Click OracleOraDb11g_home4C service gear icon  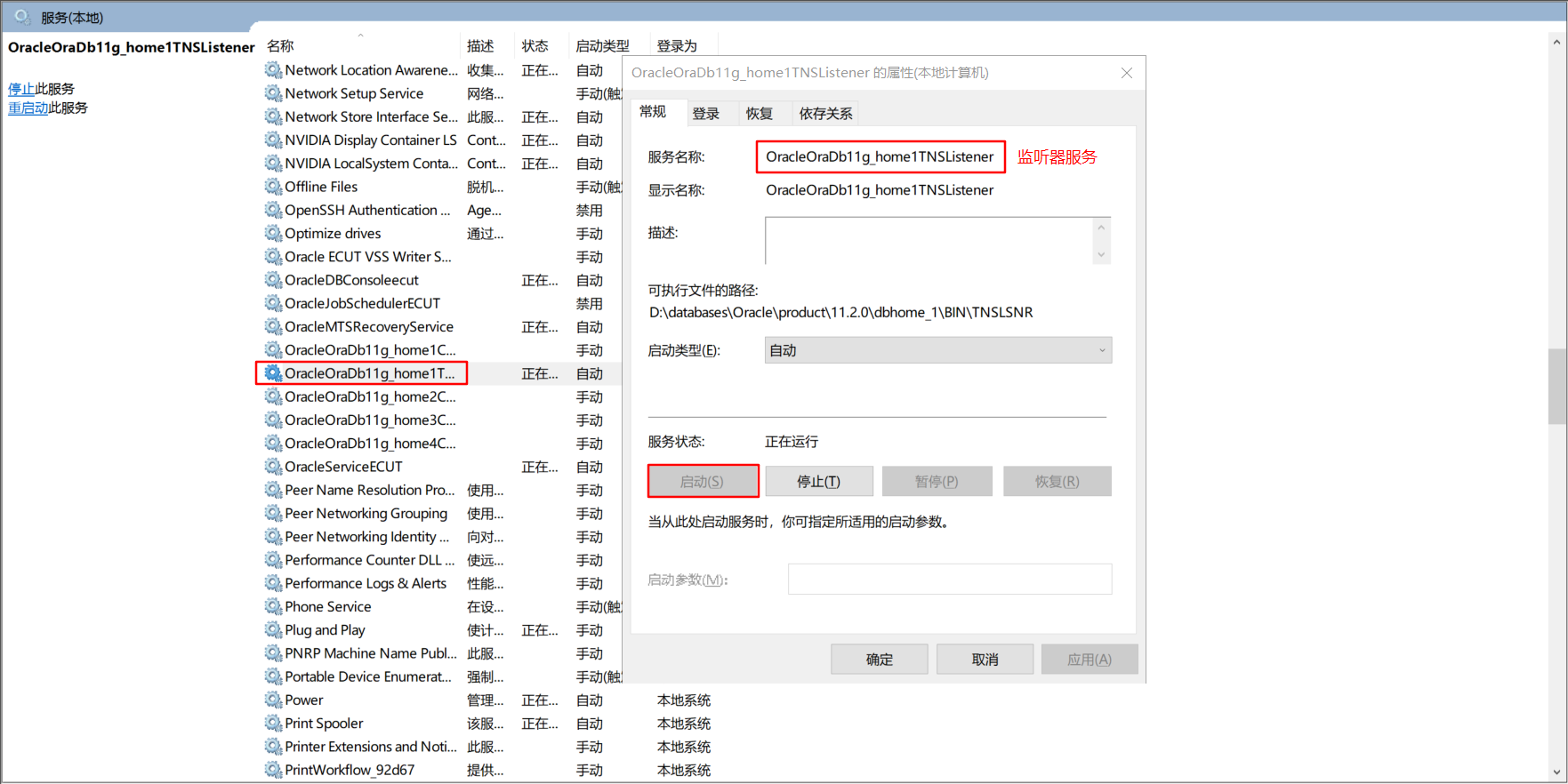273,443
